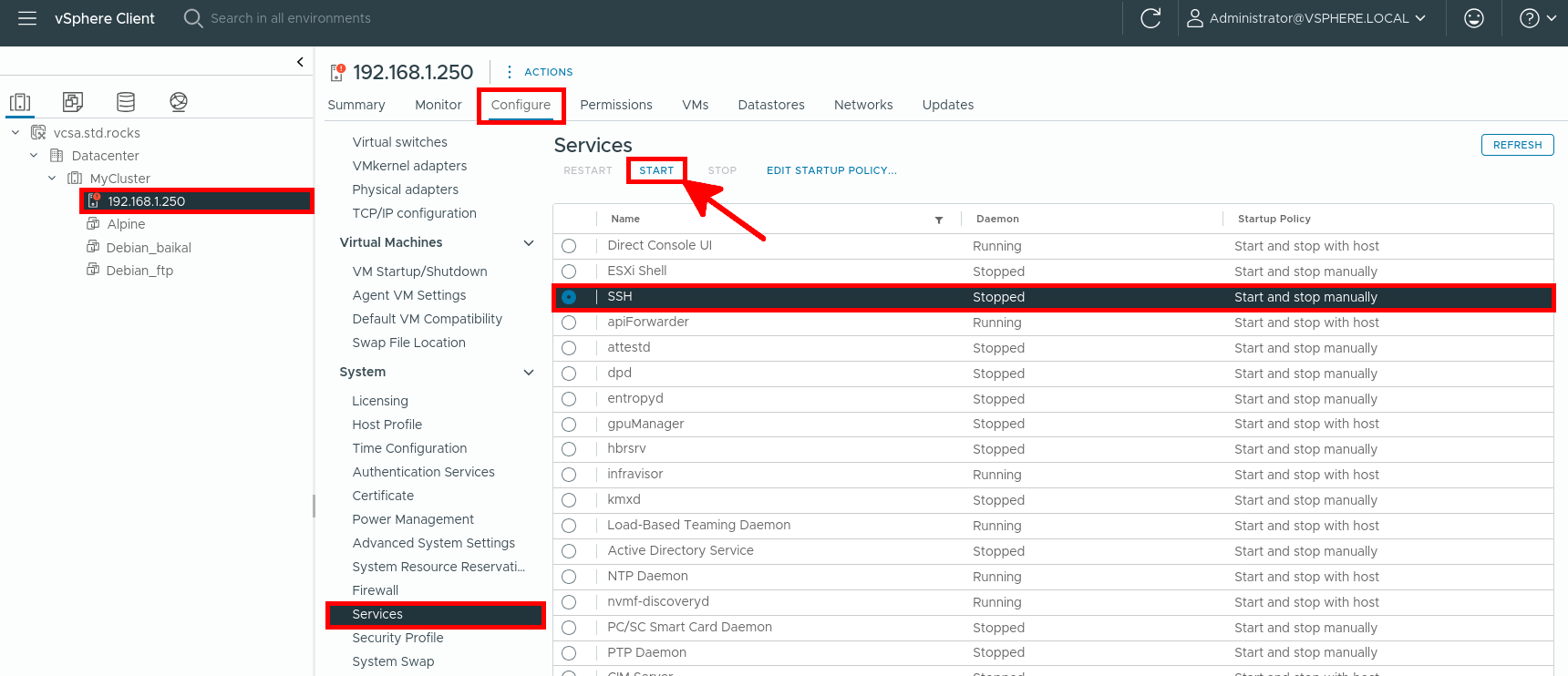The width and height of the screenshot is (1568, 676).
Task: Select the attestd radio button
Action: pos(569,348)
